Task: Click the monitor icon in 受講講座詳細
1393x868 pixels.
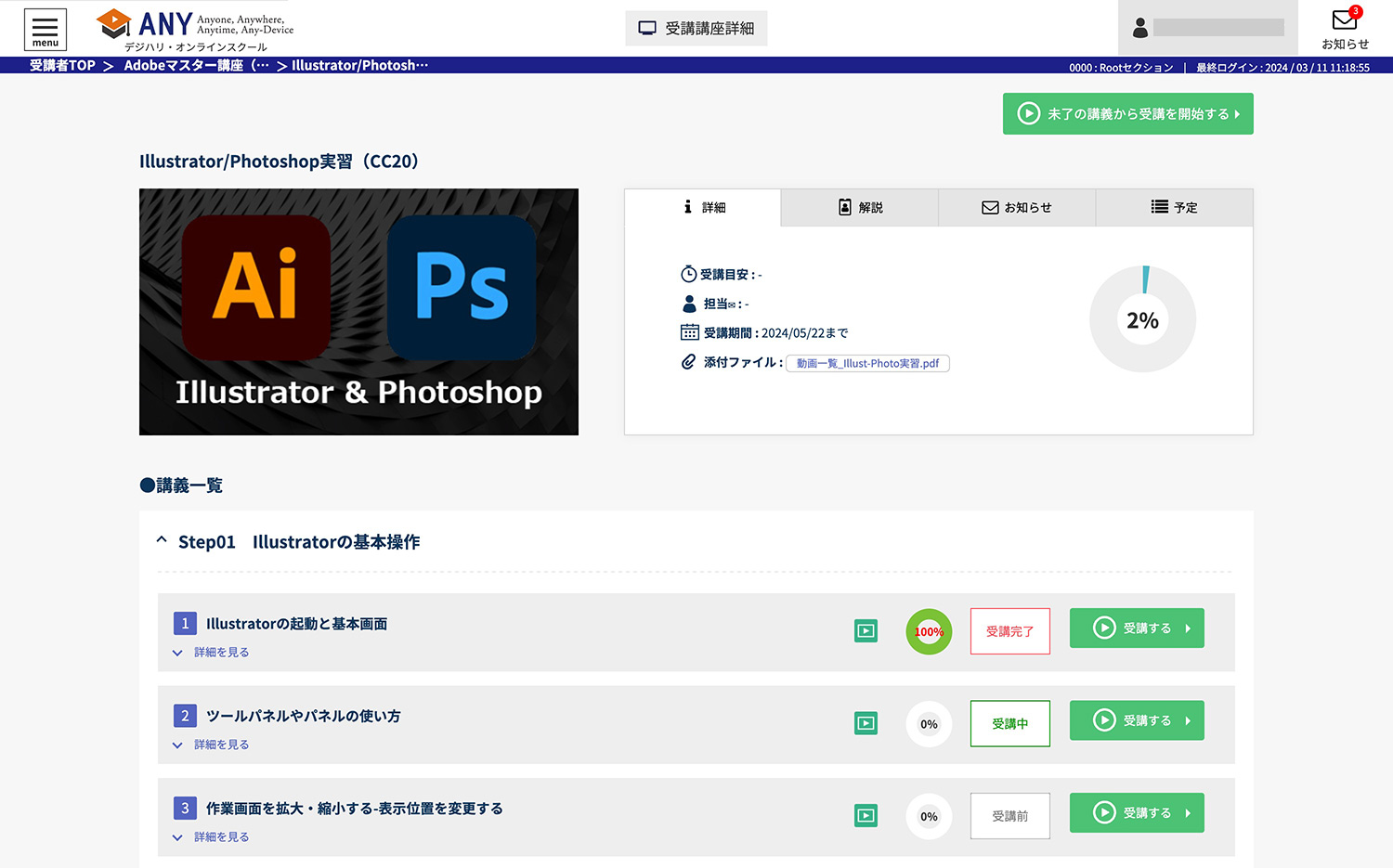Action: point(647,29)
